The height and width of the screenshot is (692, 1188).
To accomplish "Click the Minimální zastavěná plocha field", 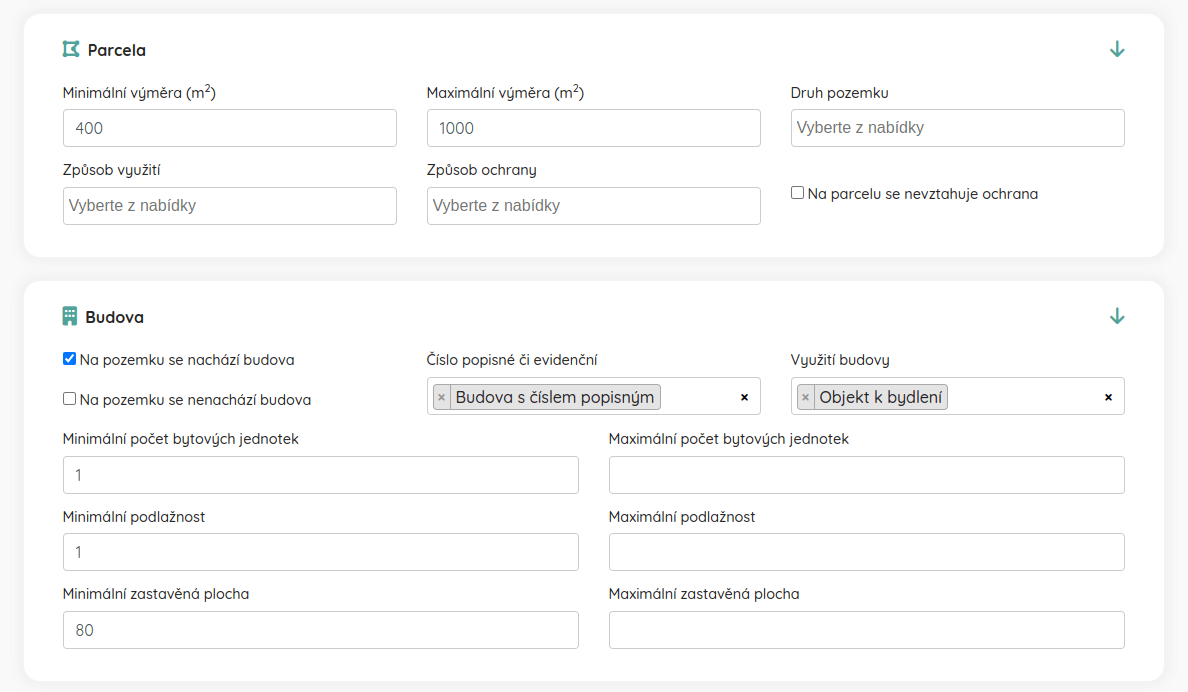I will pyautogui.click(x=320, y=630).
